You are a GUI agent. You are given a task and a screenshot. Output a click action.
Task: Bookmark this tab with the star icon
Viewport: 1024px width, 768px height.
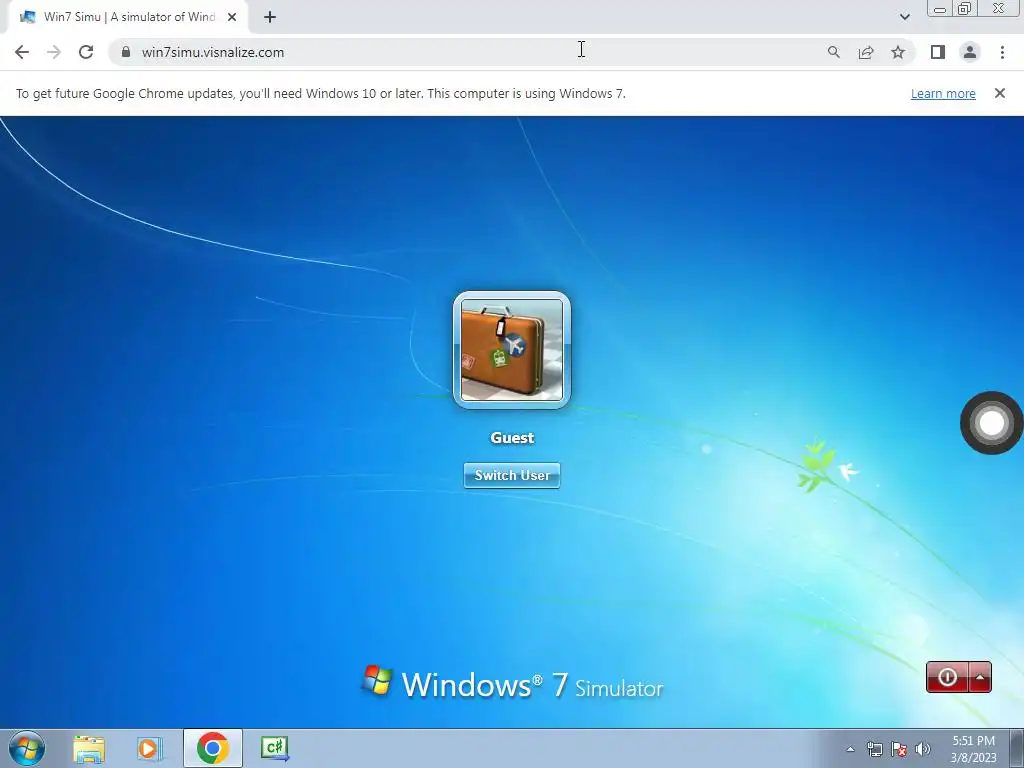[898, 52]
